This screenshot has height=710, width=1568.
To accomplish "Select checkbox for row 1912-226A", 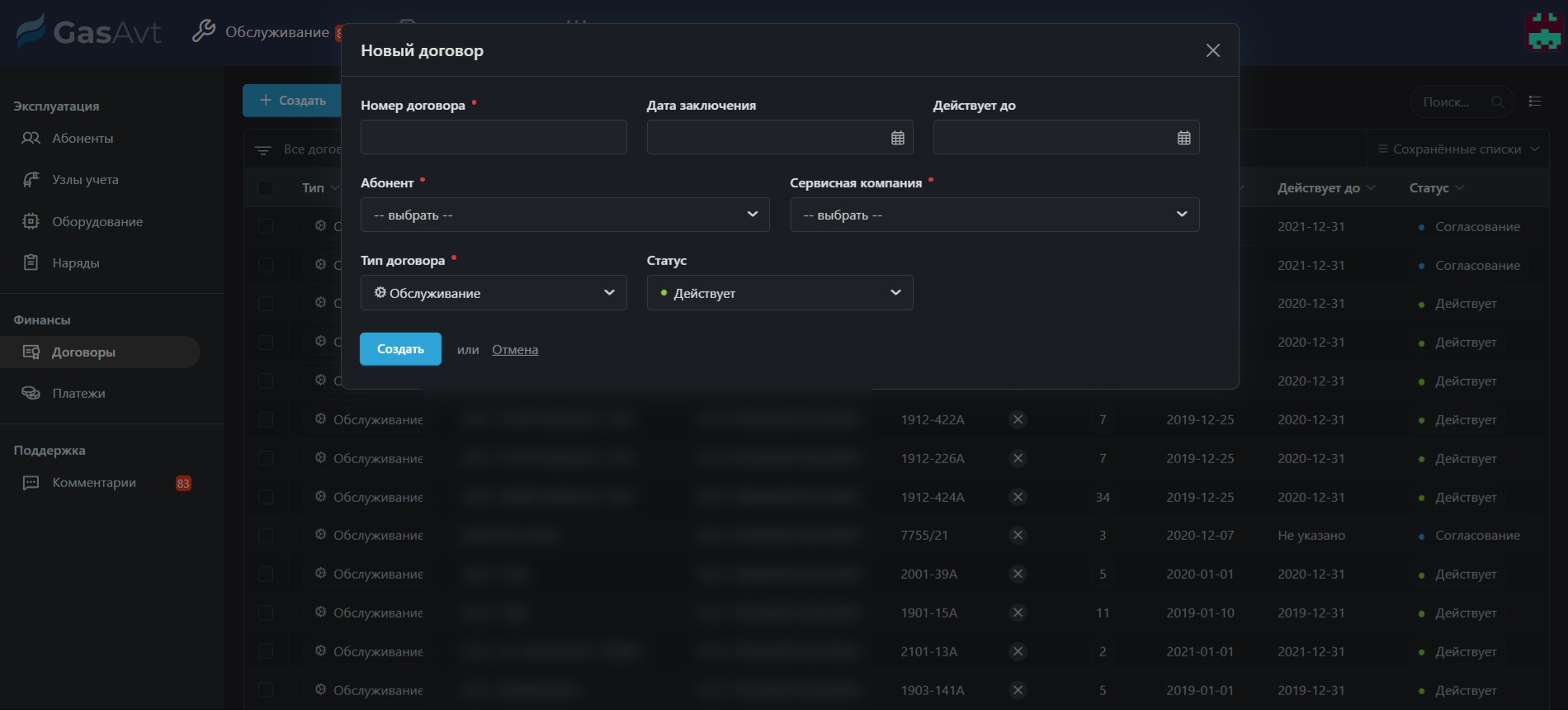I will 266,458.
